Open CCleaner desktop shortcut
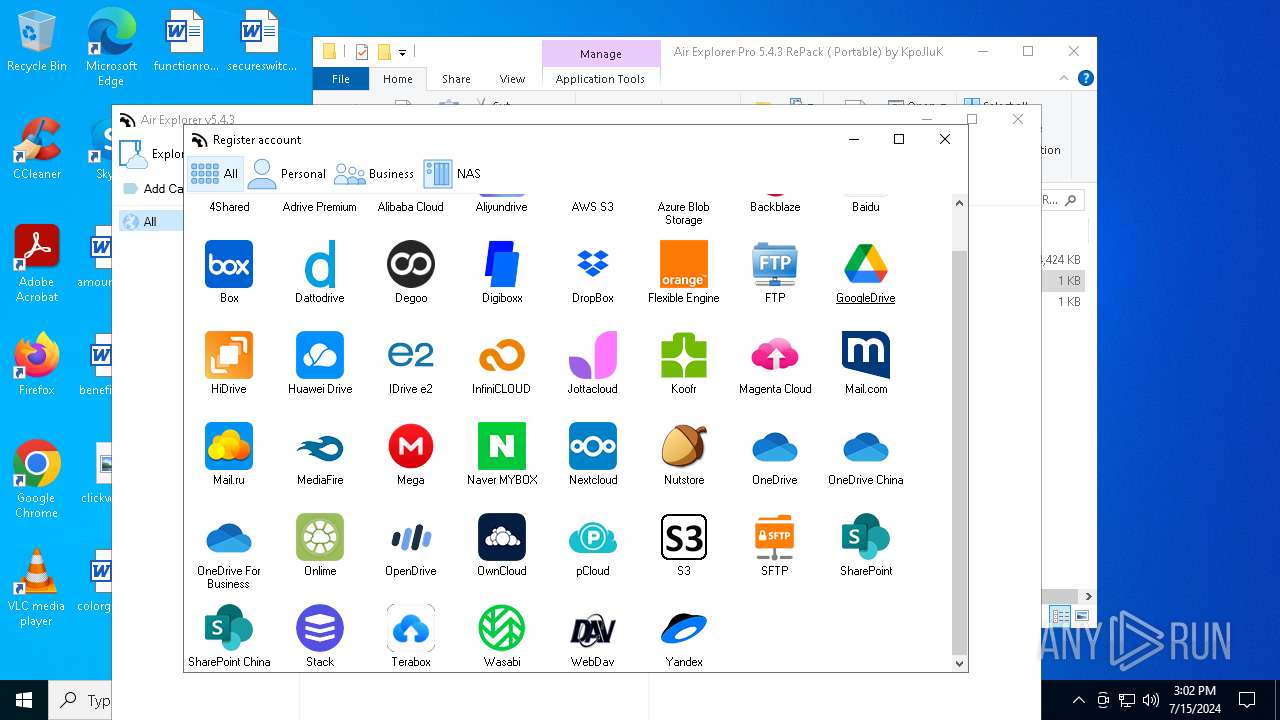This screenshot has height=720, width=1280. pyautogui.click(x=37, y=149)
